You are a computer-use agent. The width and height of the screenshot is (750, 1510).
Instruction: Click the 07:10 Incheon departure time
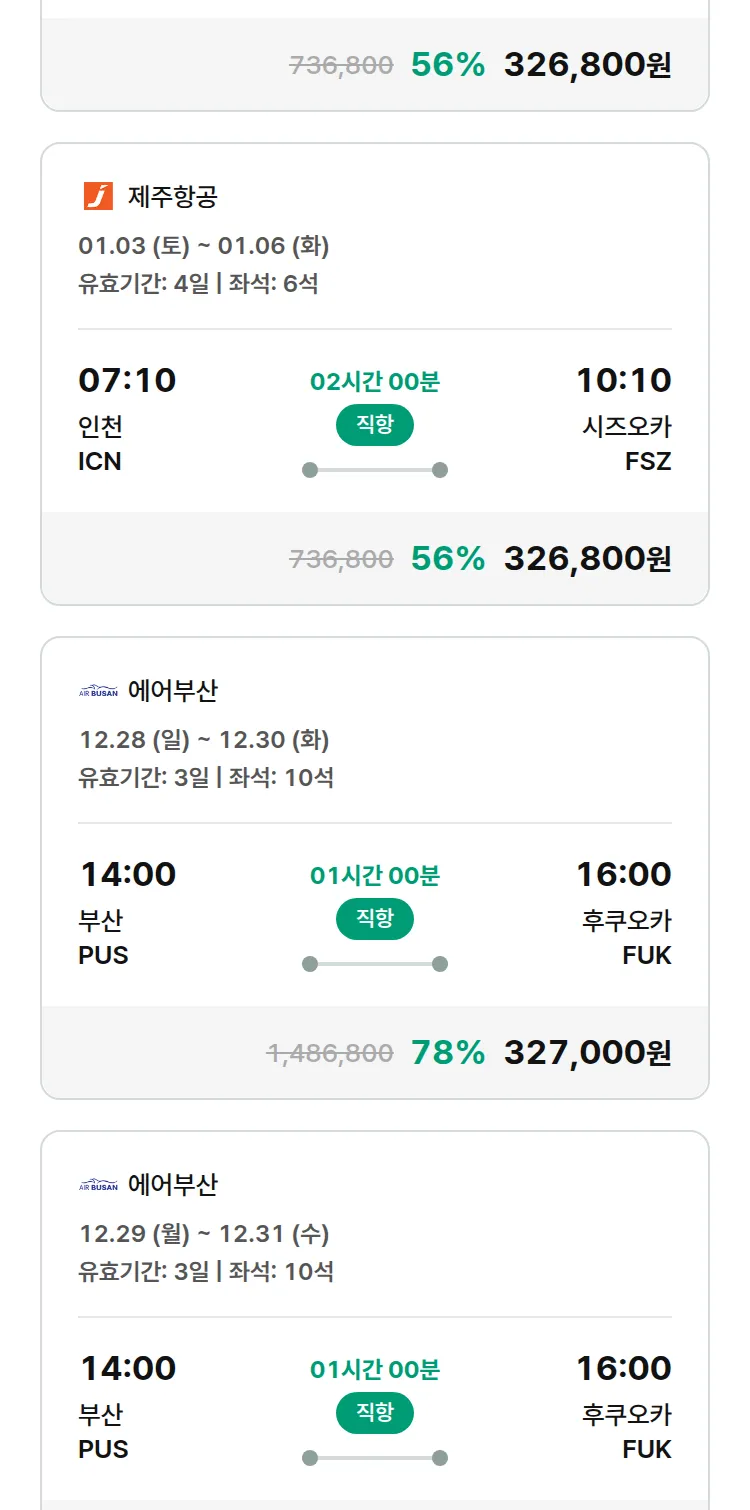coord(127,380)
